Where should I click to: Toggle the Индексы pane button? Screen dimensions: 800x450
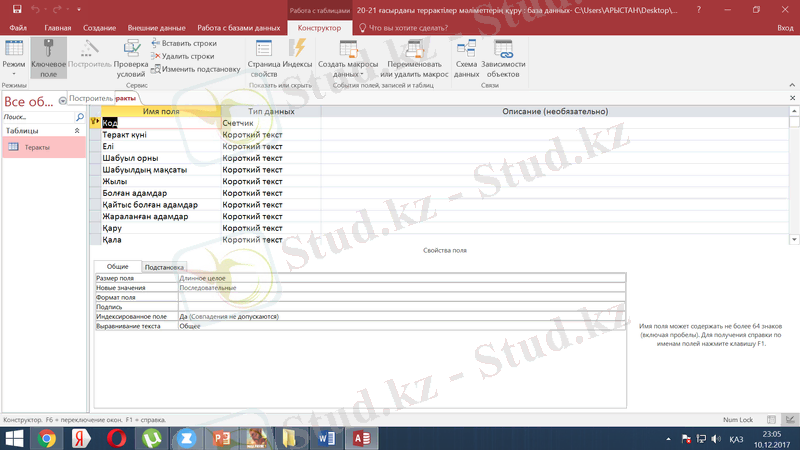coord(297,58)
